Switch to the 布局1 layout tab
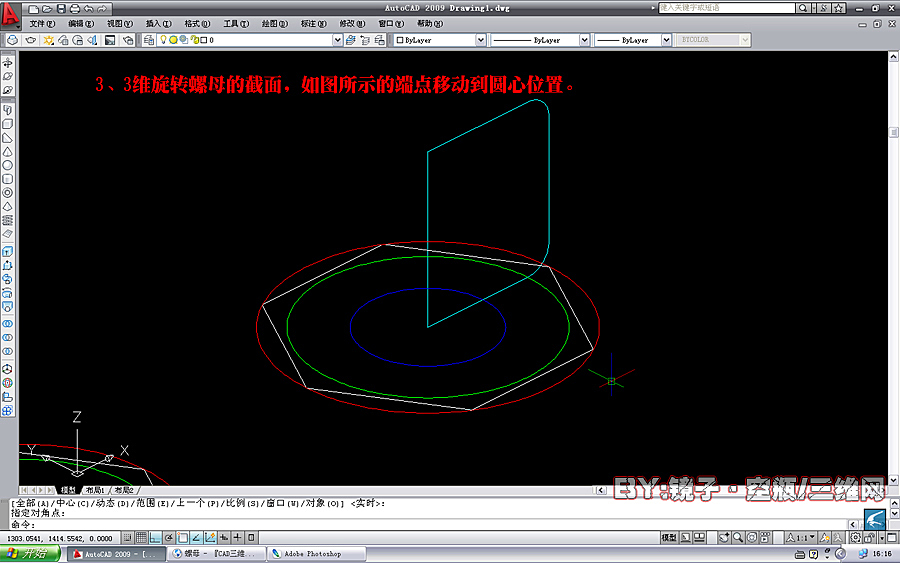Image resolution: width=900 pixels, height=563 pixels. click(95, 490)
